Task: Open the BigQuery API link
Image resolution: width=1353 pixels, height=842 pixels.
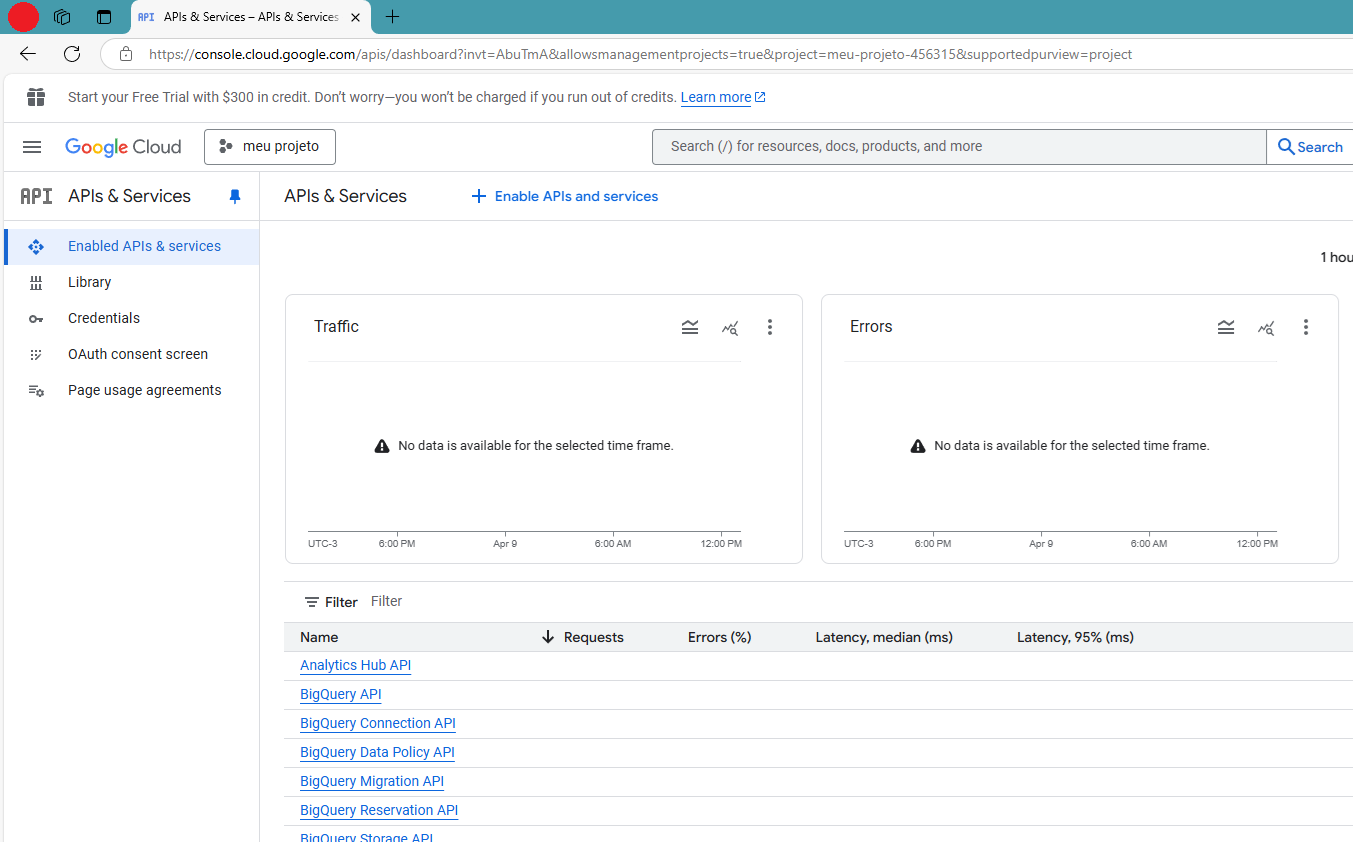Action: click(340, 693)
